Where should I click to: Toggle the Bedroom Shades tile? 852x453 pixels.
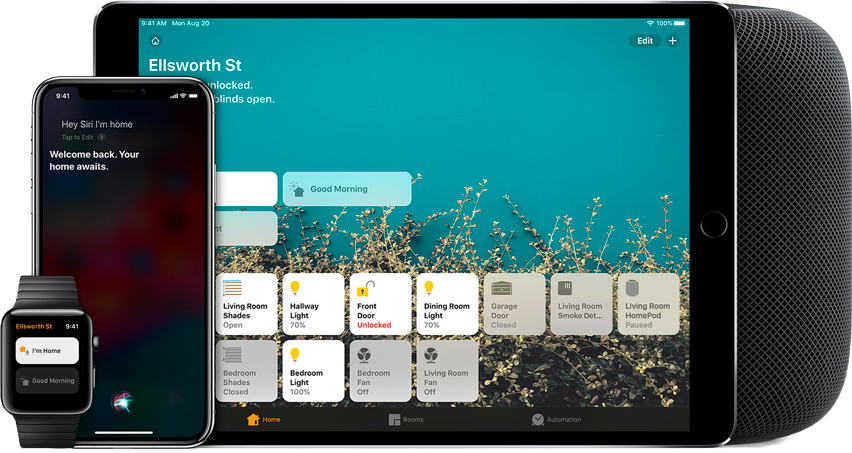pos(247,371)
